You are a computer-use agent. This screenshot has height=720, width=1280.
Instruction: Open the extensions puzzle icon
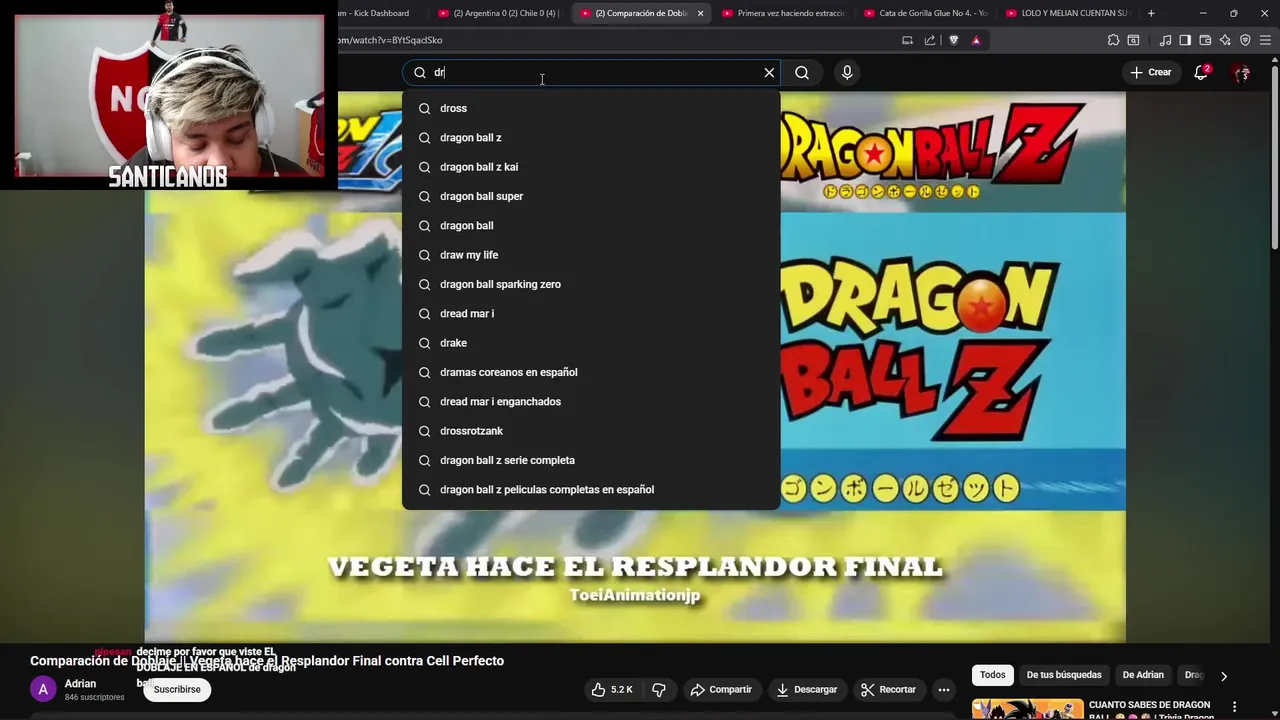click(x=1113, y=40)
